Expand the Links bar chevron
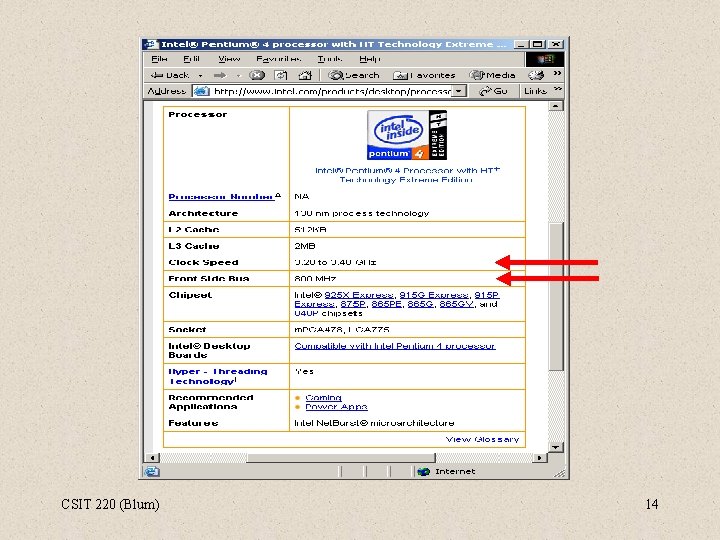720x540 pixels. (x=557, y=89)
